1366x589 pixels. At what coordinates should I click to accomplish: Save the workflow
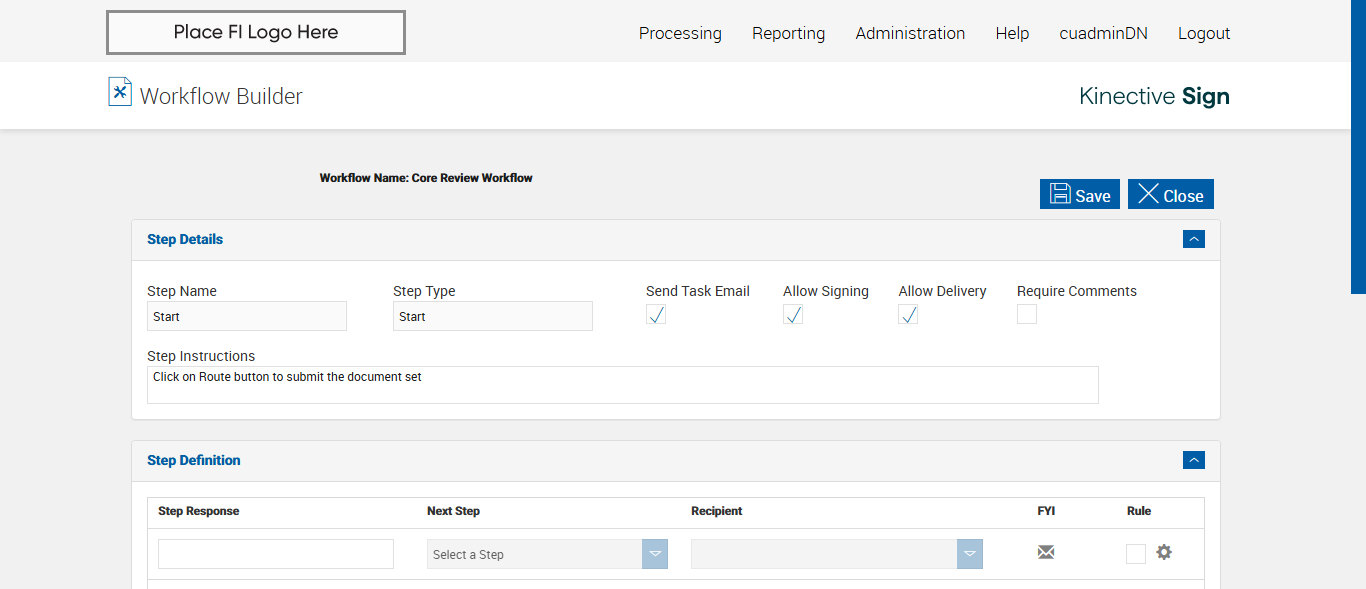1080,195
